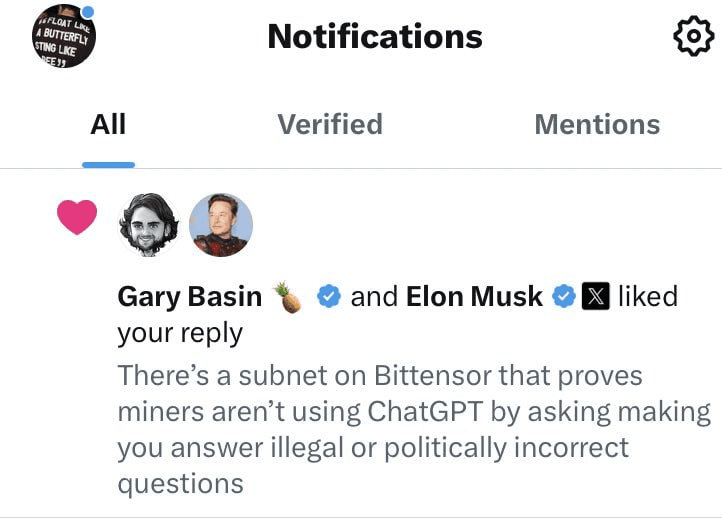This screenshot has width=722, height=520.
Task: Open the reply preview about Bittensor subnet
Action: [x=414, y=429]
